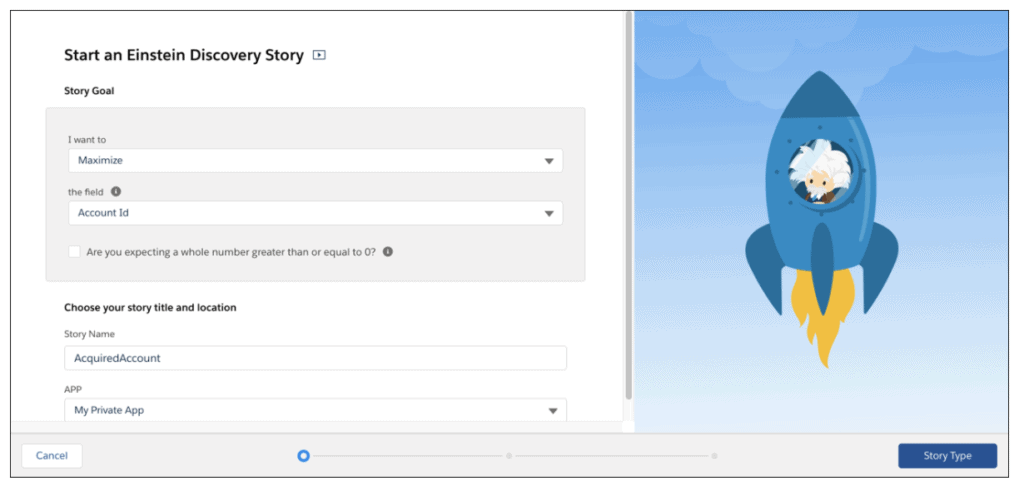Check 'expecting a whole number' checkbox
Image resolution: width=1024 pixels, height=491 pixels.
[74, 251]
